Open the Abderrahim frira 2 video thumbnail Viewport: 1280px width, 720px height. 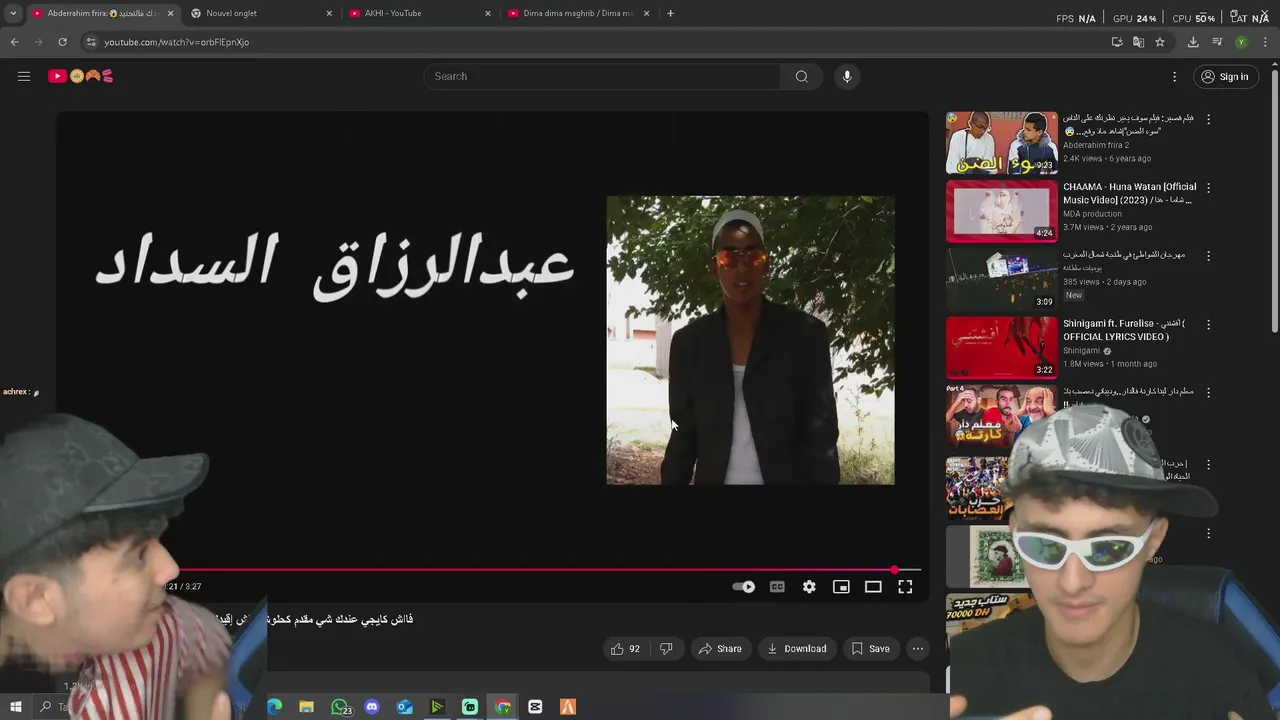pos(1001,143)
